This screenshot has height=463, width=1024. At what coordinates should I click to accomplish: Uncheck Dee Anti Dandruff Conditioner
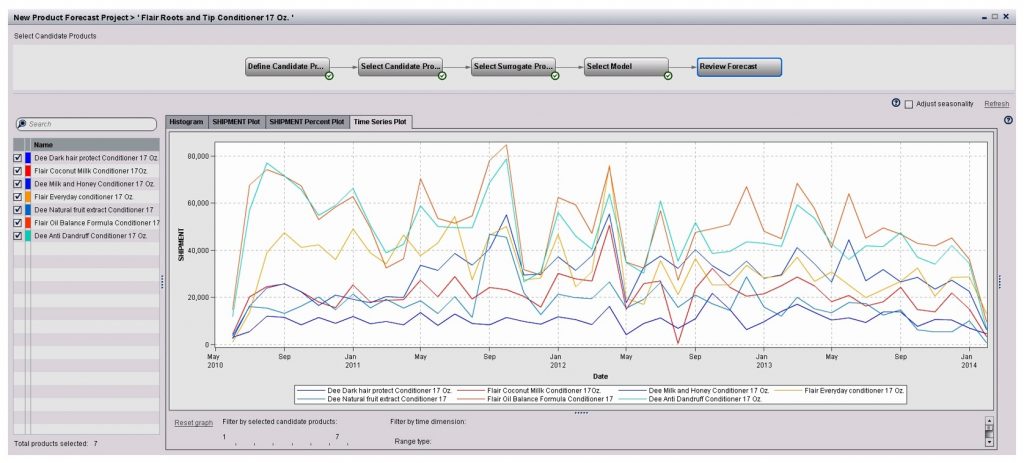click(18, 236)
